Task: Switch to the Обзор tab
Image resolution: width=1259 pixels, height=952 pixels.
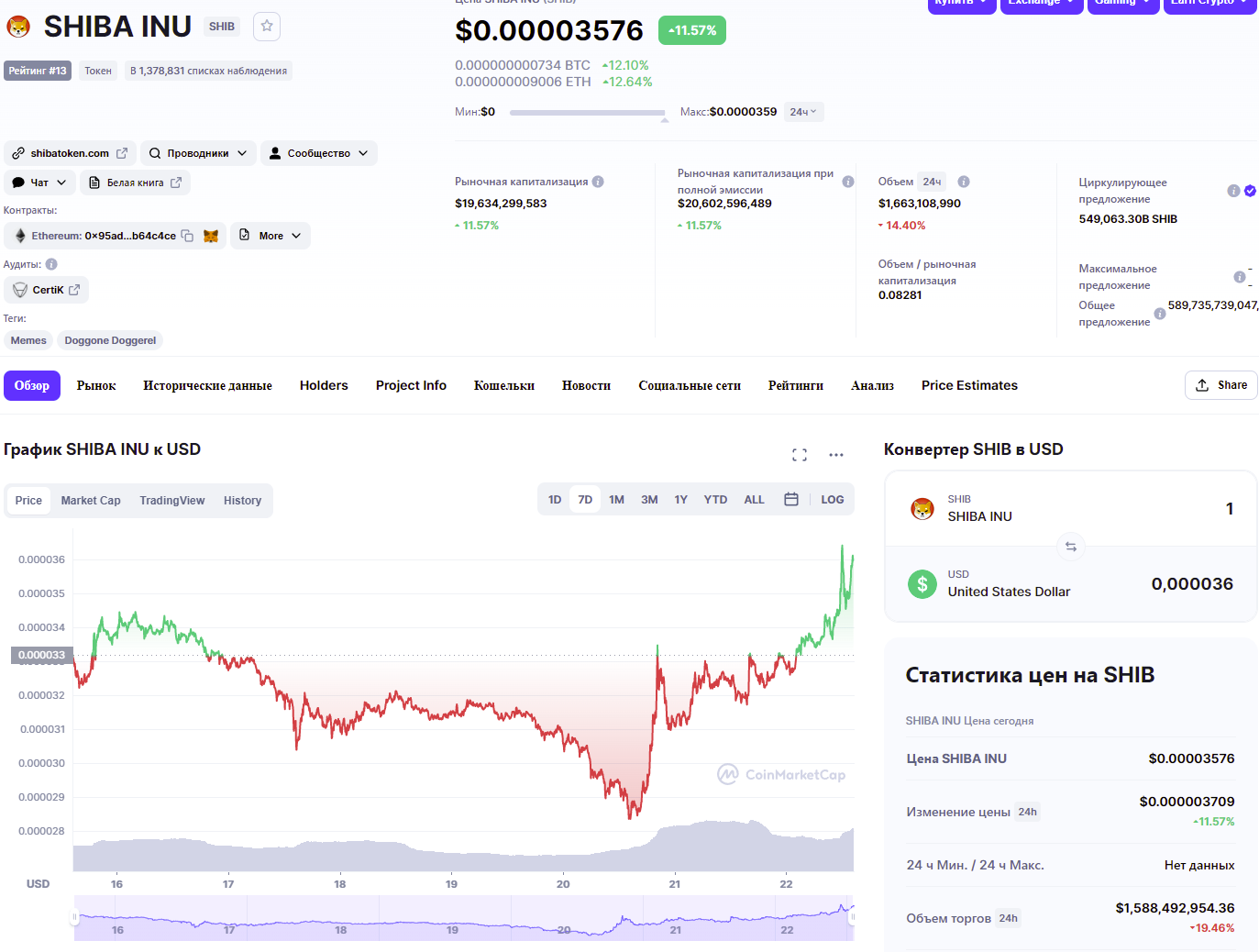Action: pyautogui.click(x=32, y=385)
